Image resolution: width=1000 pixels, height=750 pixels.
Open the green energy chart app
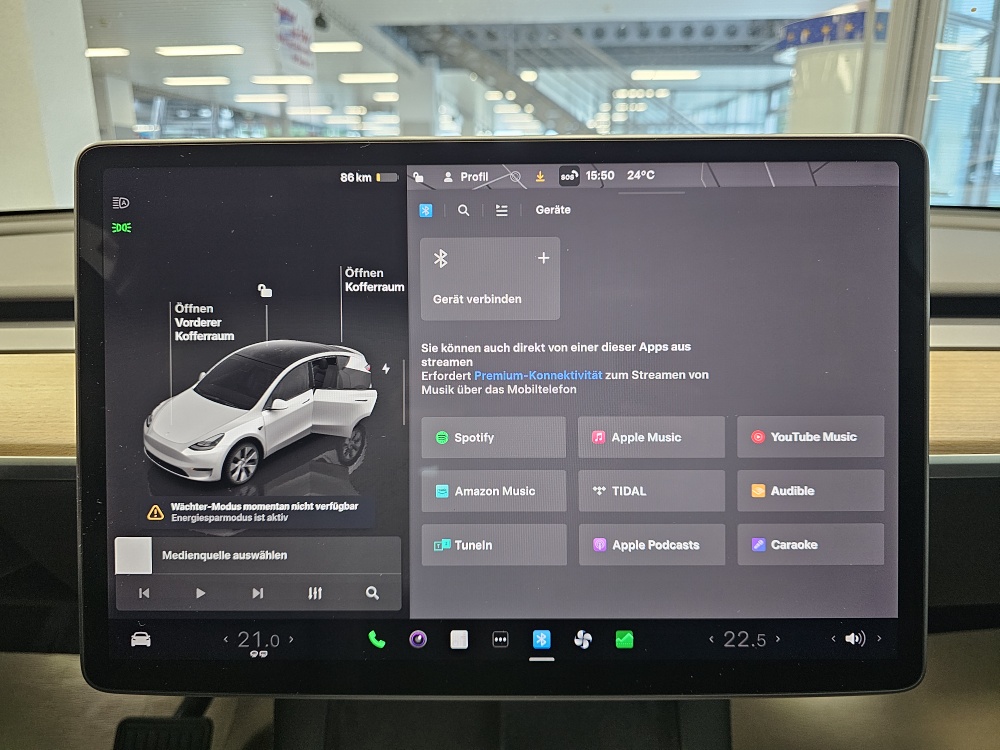(624, 639)
